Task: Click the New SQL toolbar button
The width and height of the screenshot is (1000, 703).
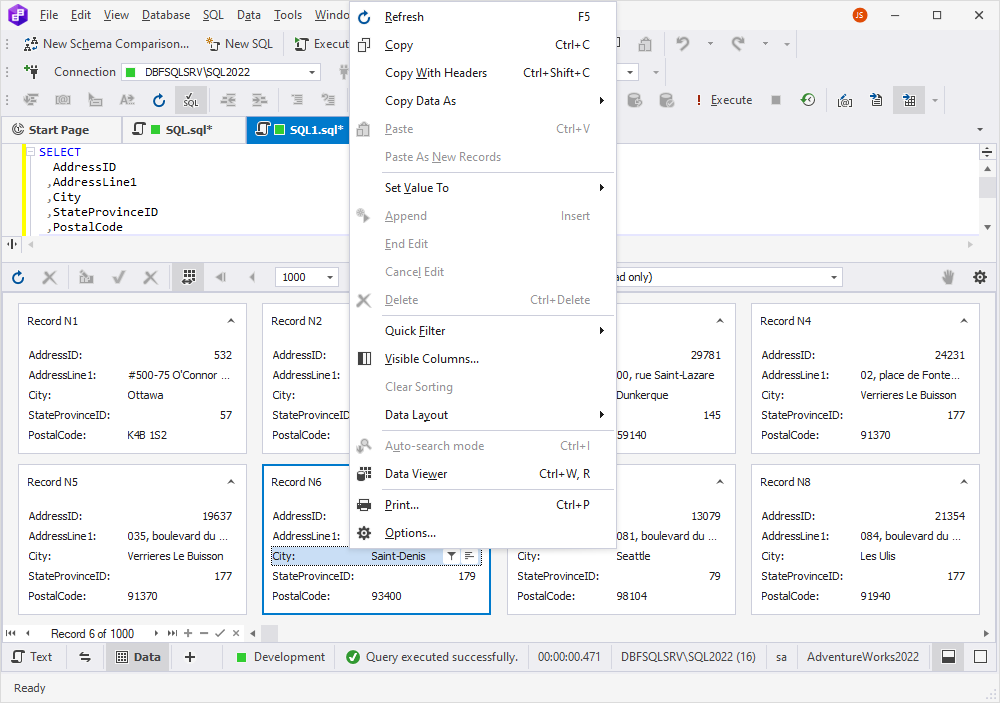Action: pos(239,44)
